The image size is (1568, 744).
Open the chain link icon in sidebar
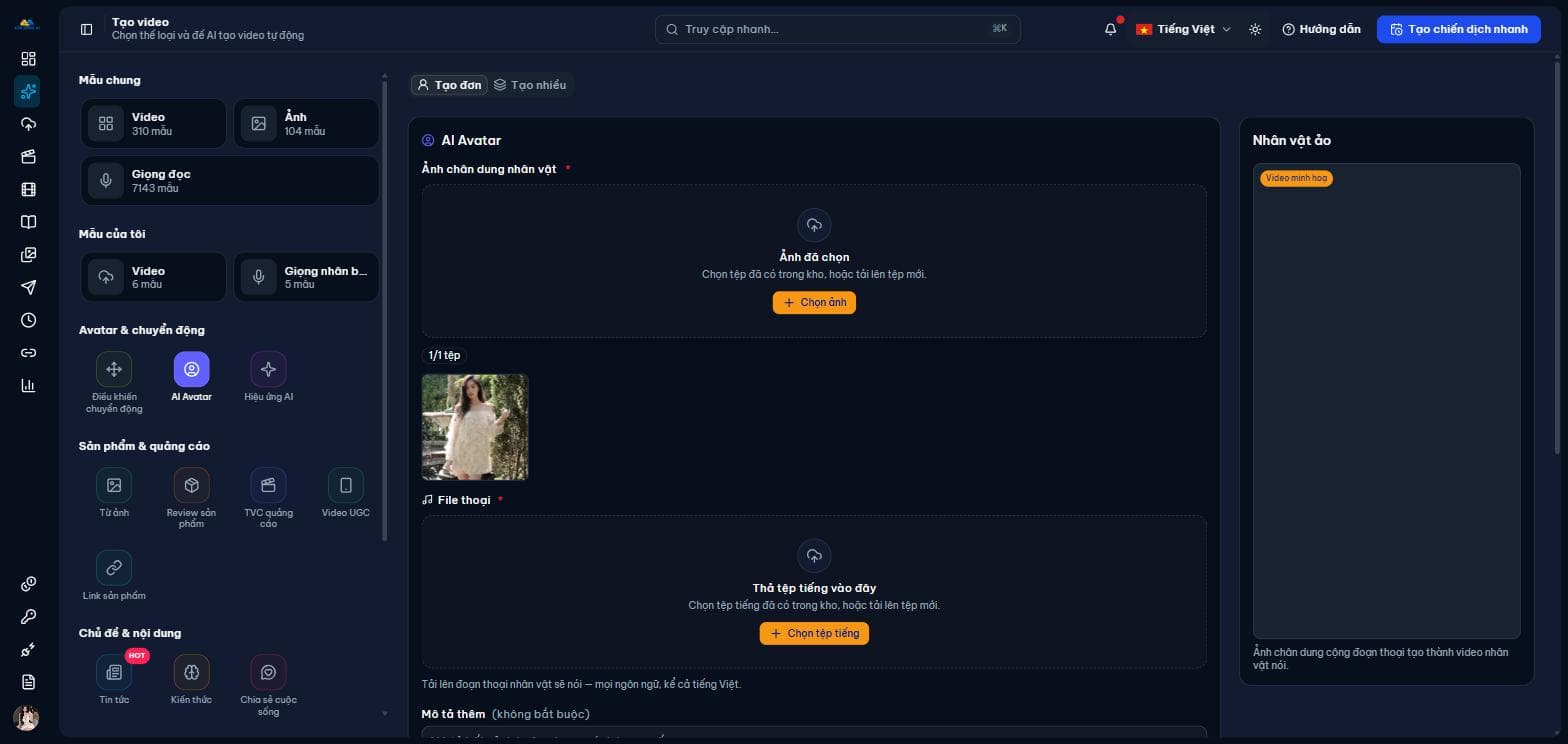pos(28,353)
